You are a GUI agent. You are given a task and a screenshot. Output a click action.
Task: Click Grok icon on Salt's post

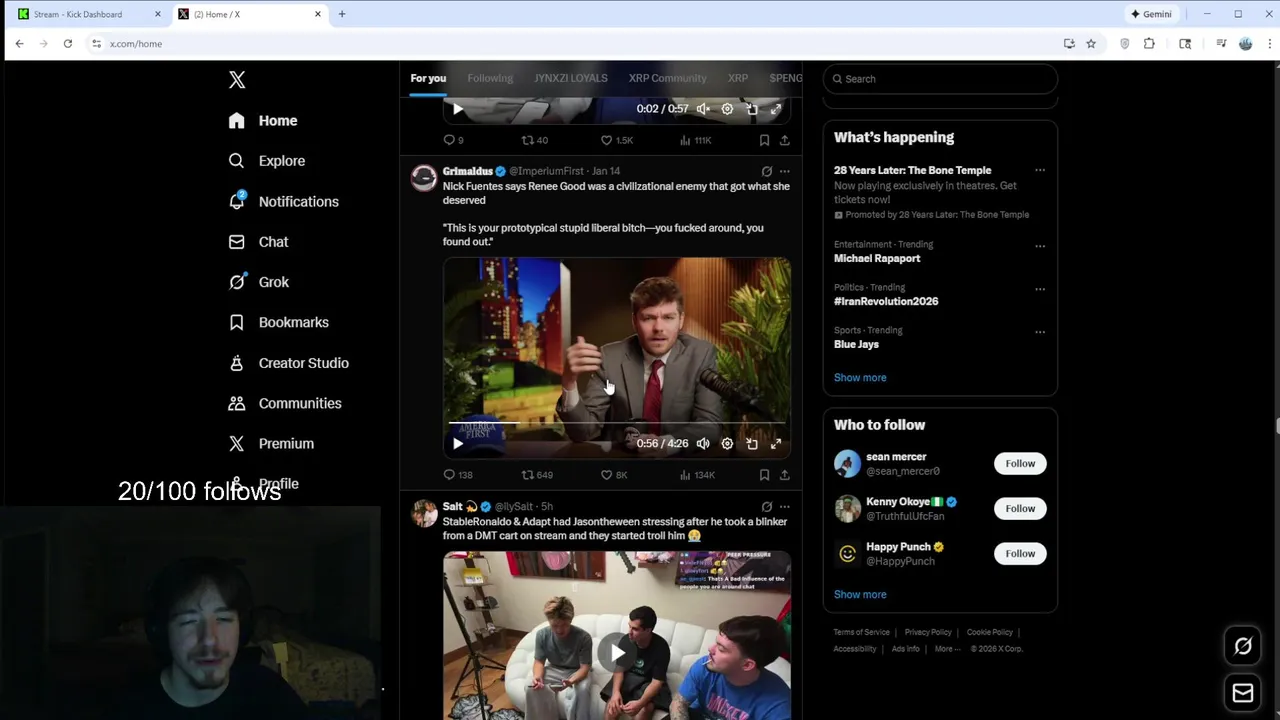coord(766,507)
